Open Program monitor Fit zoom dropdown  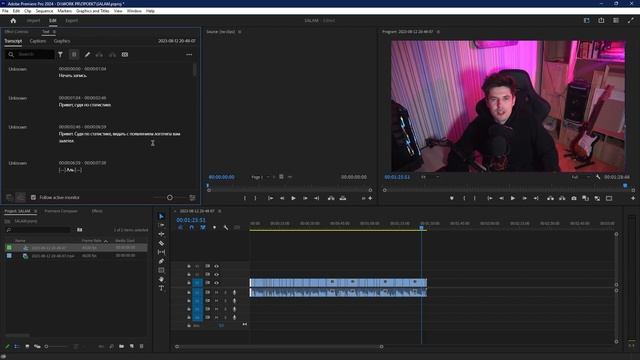pyautogui.click(x=430, y=177)
